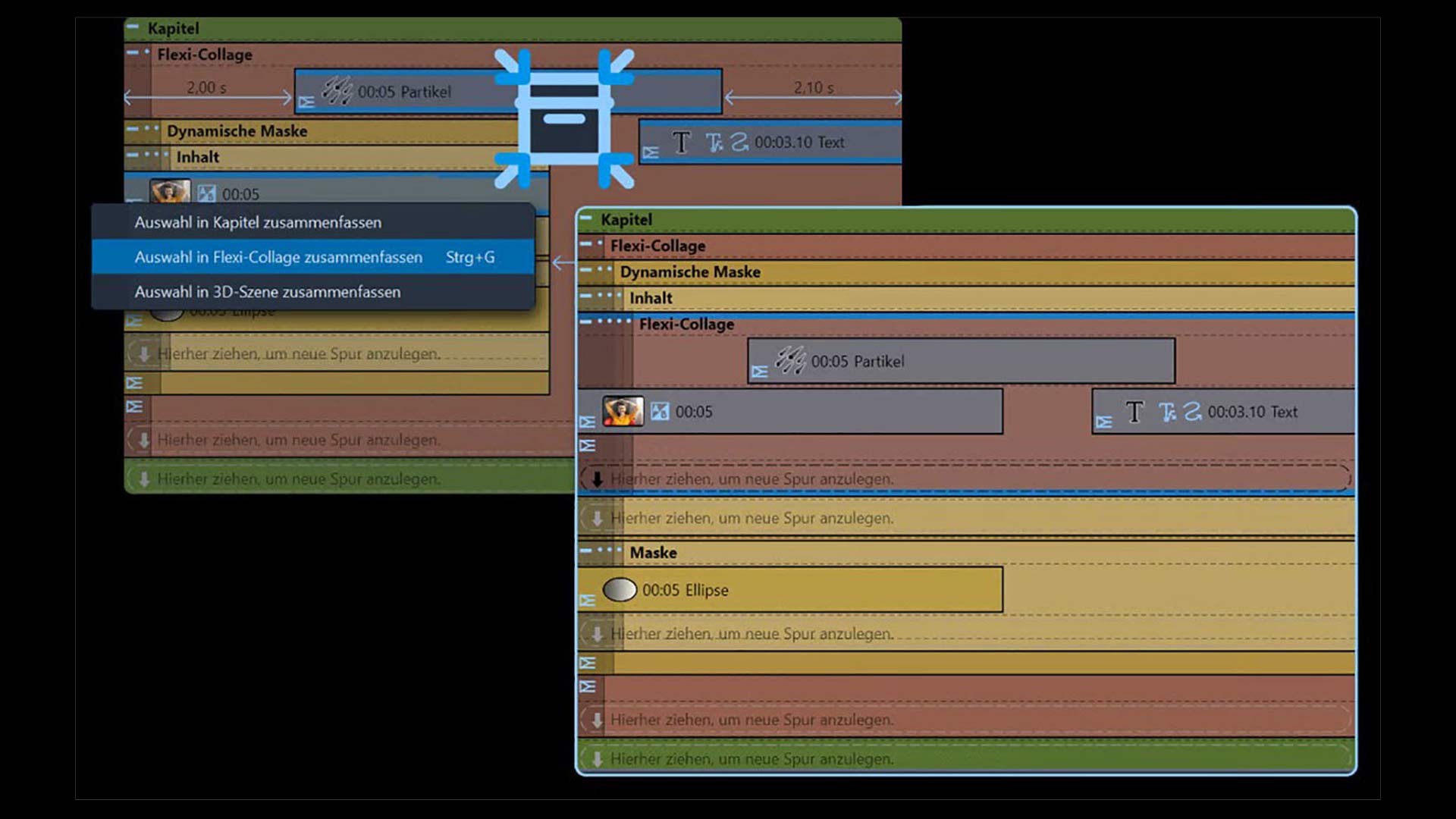Click the ellipse shape icon in Ellipse clip
This screenshot has height=819, width=1456.
[x=620, y=590]
